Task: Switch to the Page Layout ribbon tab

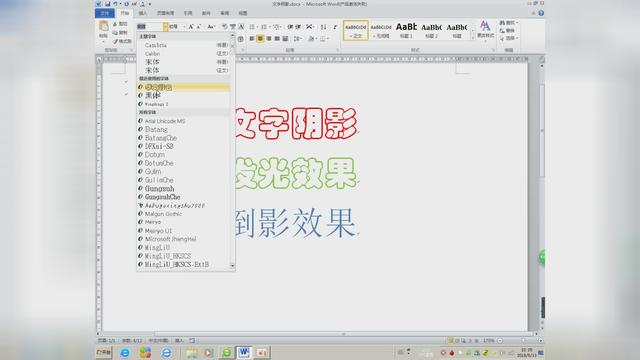Action: (x=165, y=13)
